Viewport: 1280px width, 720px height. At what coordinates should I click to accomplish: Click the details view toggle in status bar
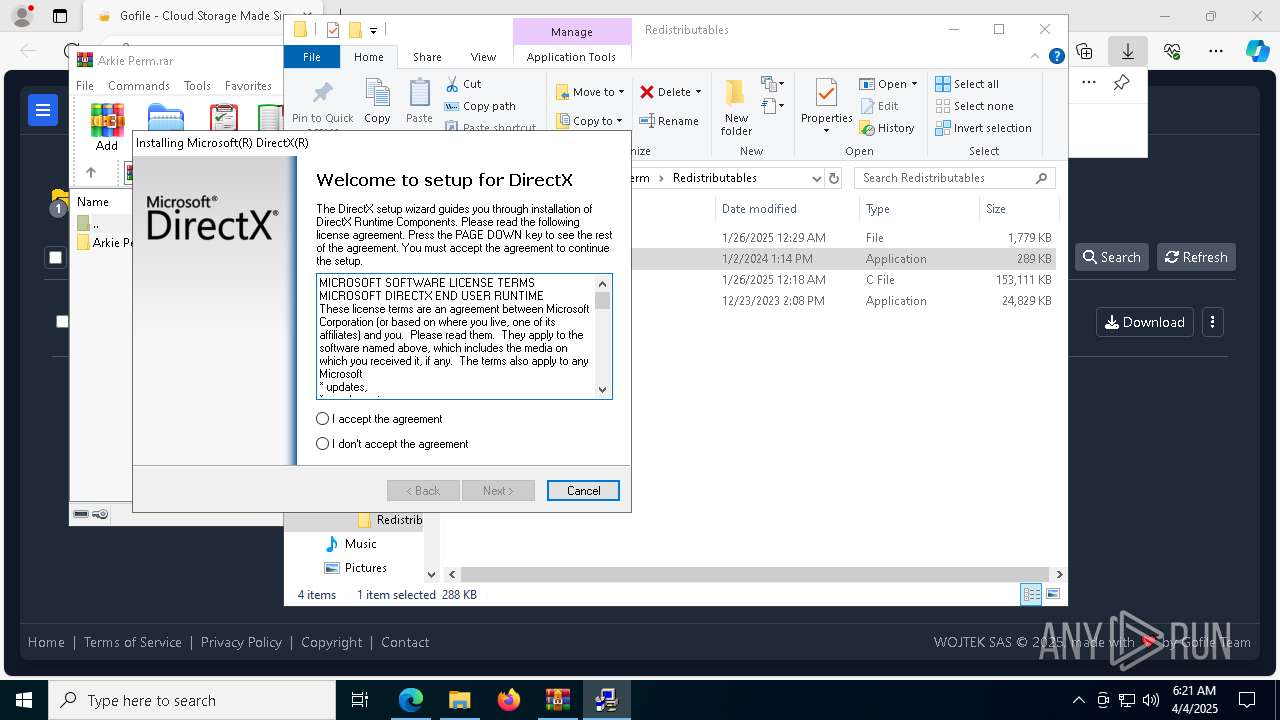[1031, 594]
